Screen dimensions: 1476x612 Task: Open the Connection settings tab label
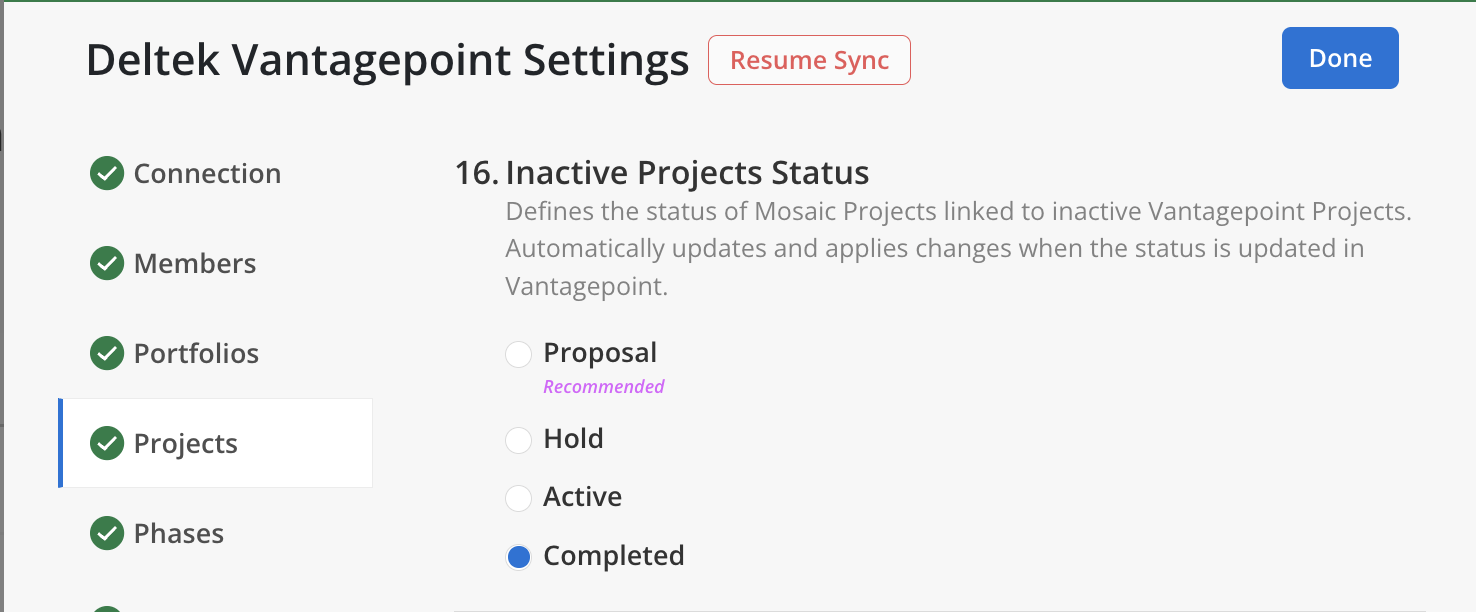(x=207, y=174)
